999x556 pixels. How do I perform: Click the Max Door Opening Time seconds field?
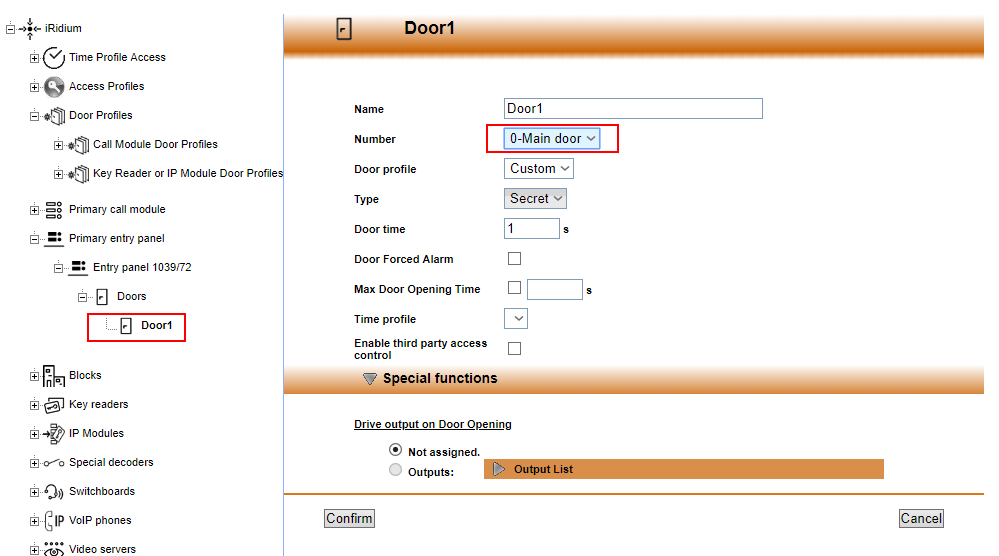555,289
